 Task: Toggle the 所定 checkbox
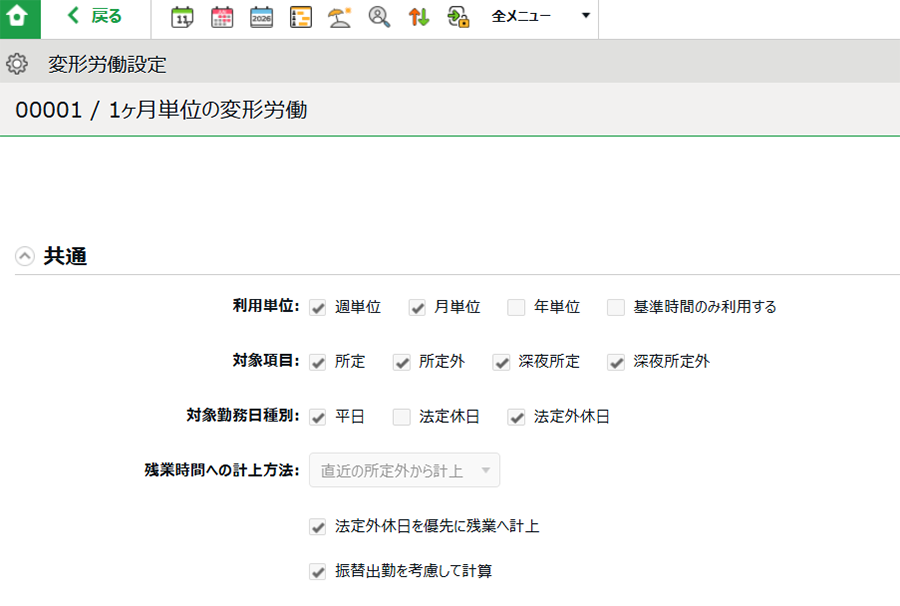(x=317, y=362)
